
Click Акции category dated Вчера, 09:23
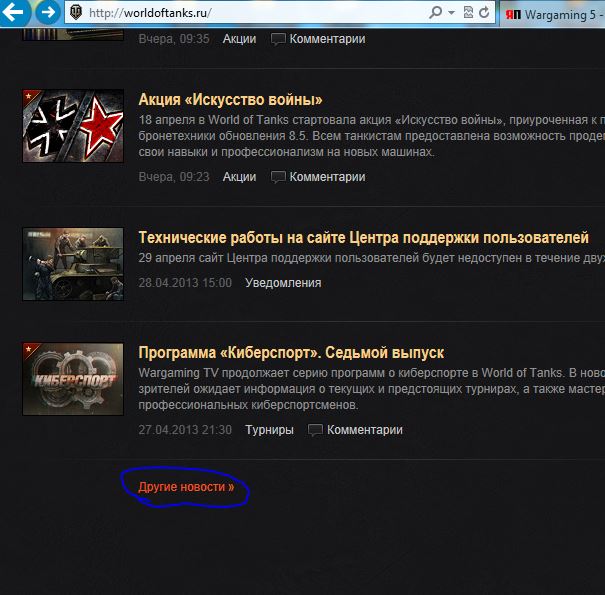239,177
